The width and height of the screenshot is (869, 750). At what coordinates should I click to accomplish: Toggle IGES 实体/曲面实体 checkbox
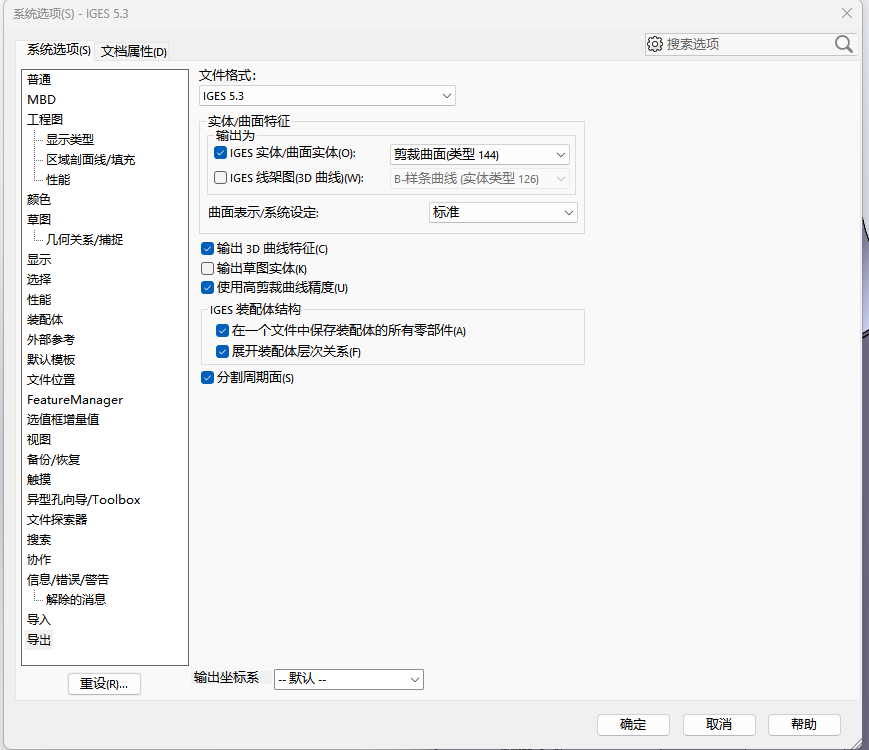220,152
